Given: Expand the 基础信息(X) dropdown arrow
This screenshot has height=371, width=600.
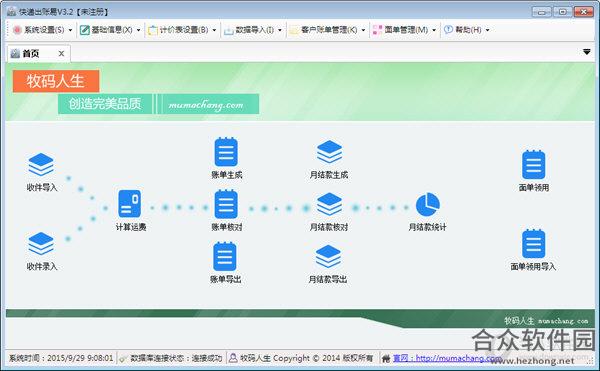Looking at the screenshot, I should (x=138, y=30).
